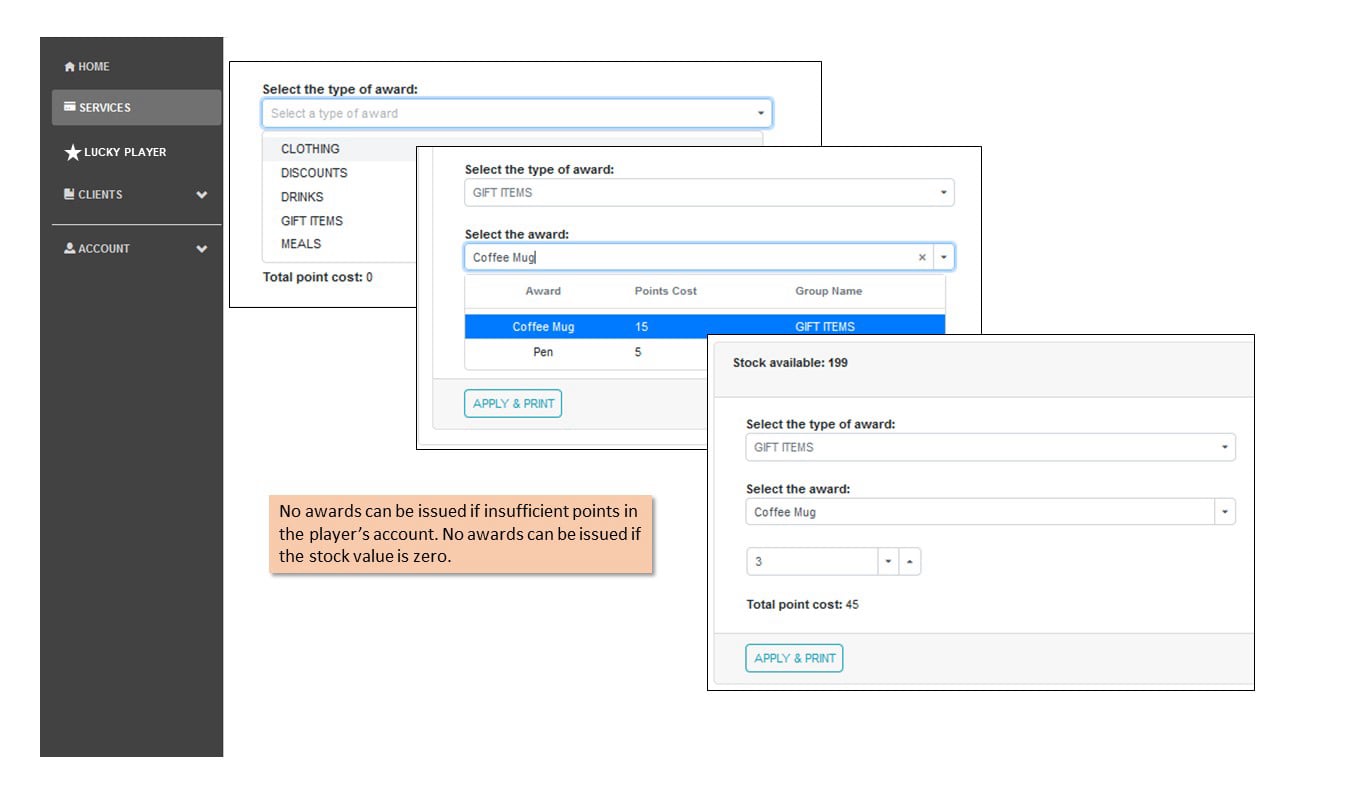Open GIFT ITEMS type dropdown in middle panel
This screenshot has width=1361, height=794.
point(709,192)
